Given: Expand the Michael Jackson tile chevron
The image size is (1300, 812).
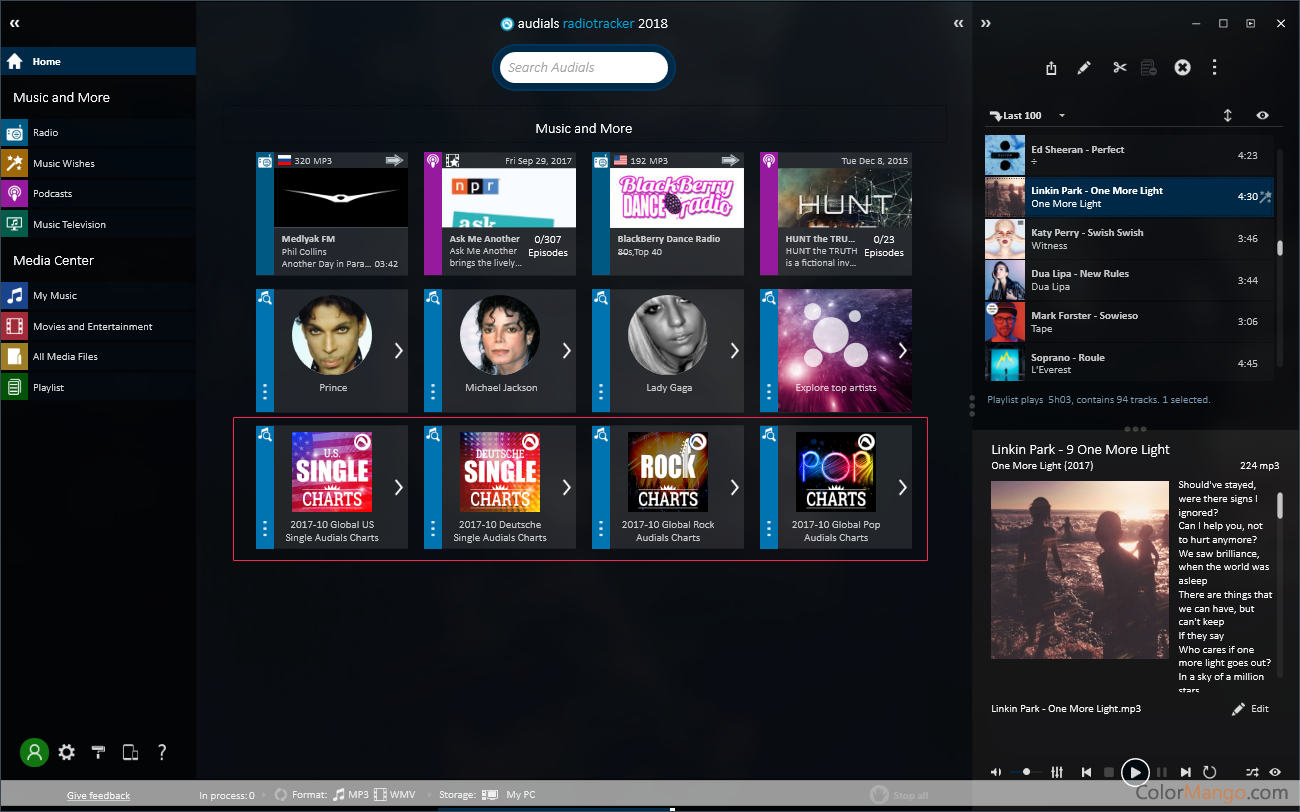Looking at the screenshot, I should [566, 350].
